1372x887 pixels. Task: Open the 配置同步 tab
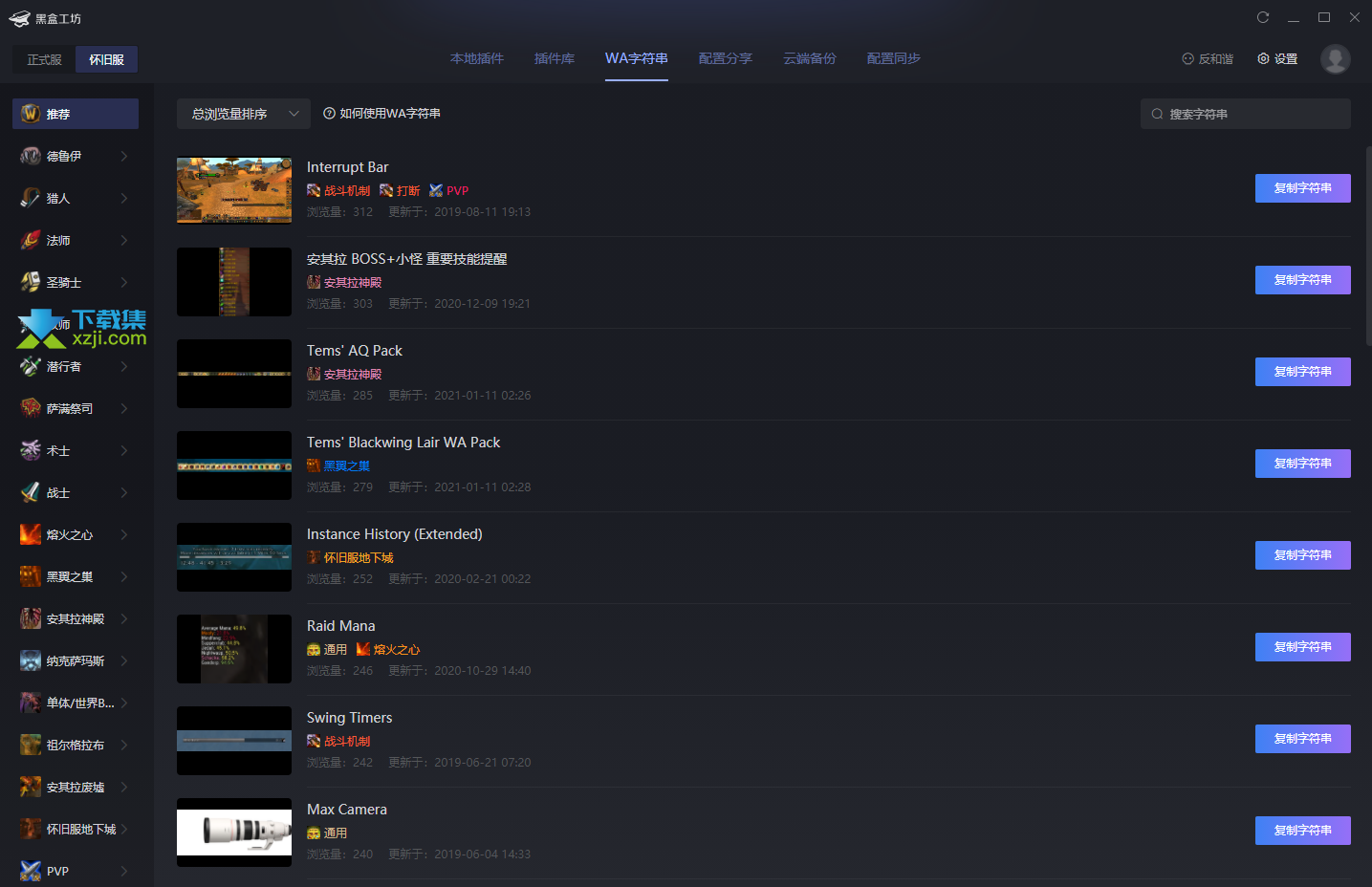click(894, 59)
